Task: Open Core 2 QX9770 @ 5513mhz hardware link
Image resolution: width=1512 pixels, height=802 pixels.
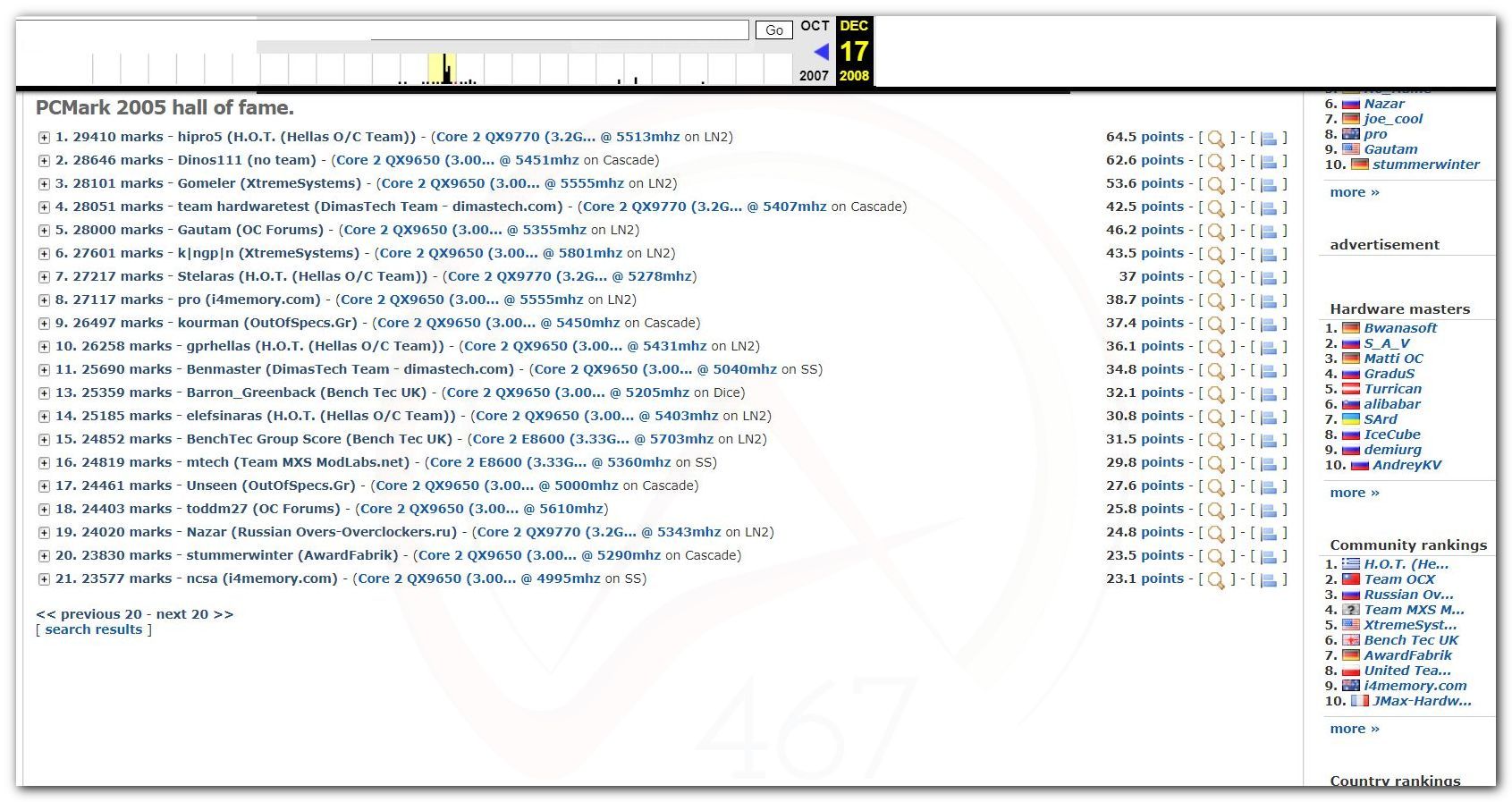Action: (x=557, y=137)
